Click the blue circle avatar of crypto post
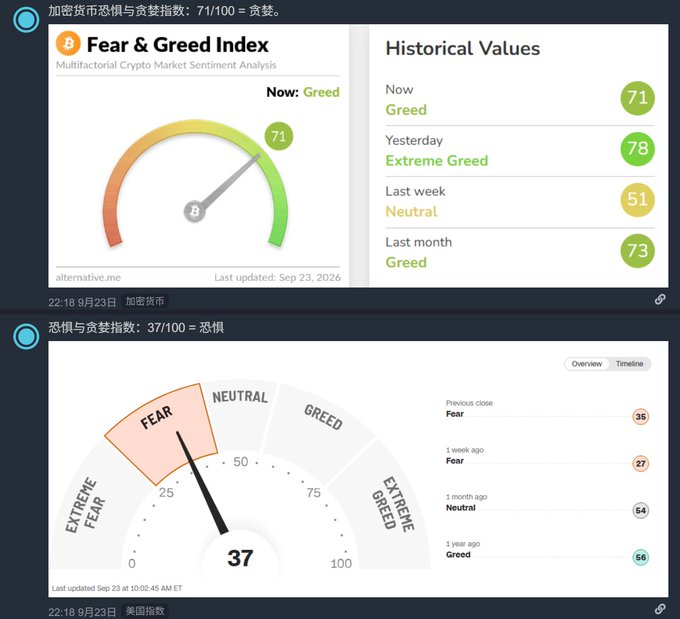This screenshot has width=680, height=619. tap(26, 20)
